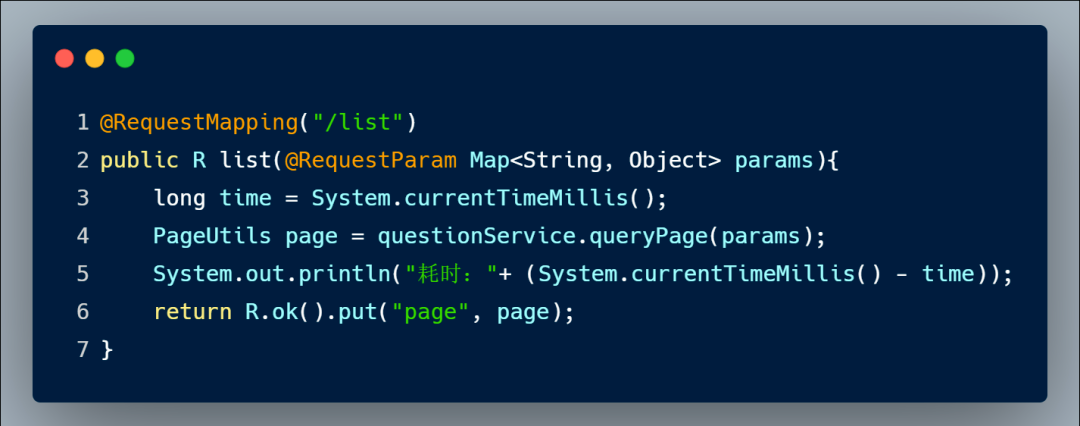Click the long keyword on line 3
Screen dimensions: 1080x426
(x=179, y=199)
